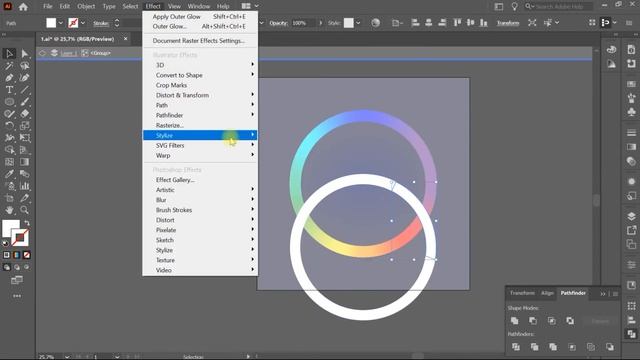Close the 1.ai document tab

point(126,39)
